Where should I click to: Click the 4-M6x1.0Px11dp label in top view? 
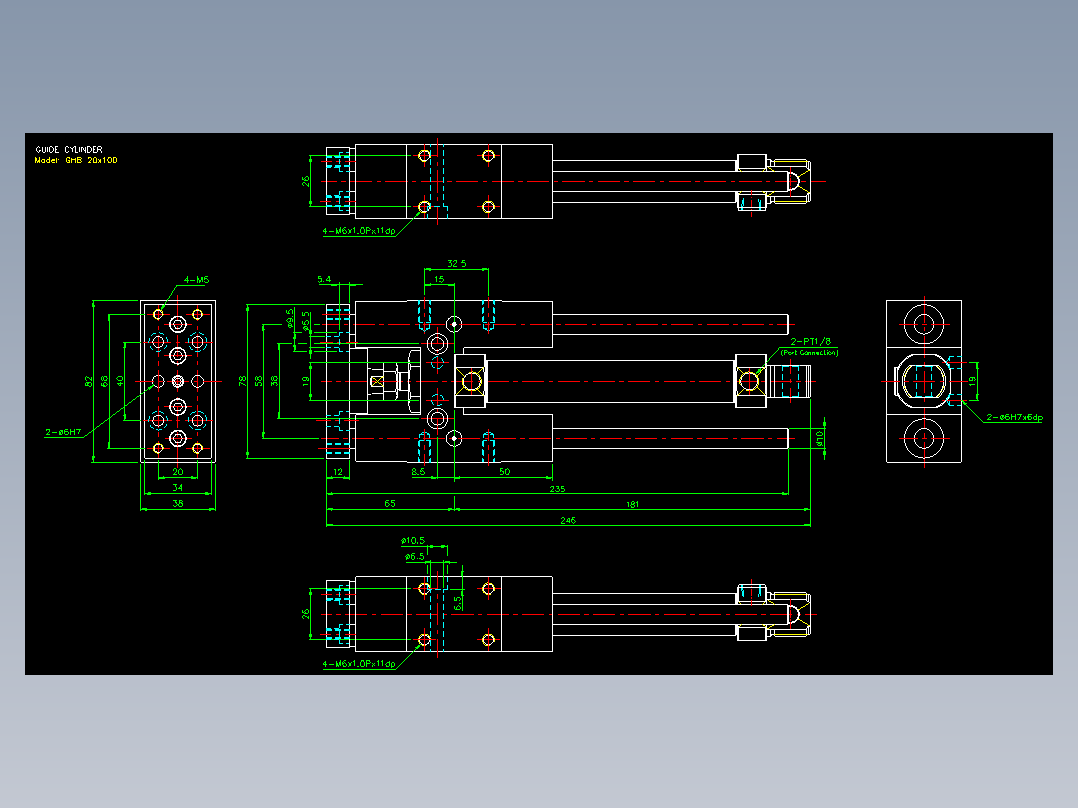coord(359,231)
